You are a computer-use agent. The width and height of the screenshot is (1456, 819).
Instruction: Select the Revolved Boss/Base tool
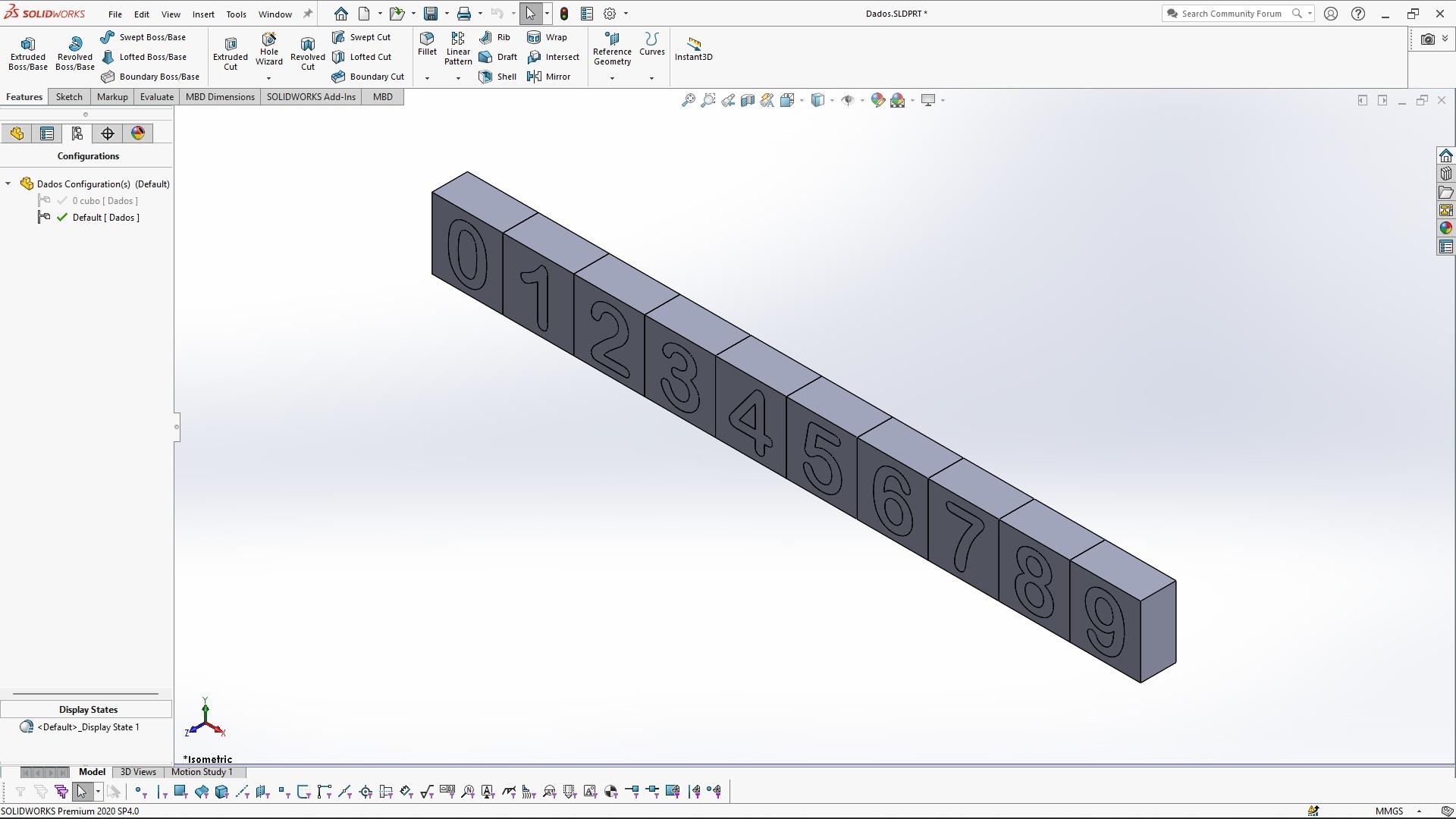pyautogui.click(x=74, y=53)
